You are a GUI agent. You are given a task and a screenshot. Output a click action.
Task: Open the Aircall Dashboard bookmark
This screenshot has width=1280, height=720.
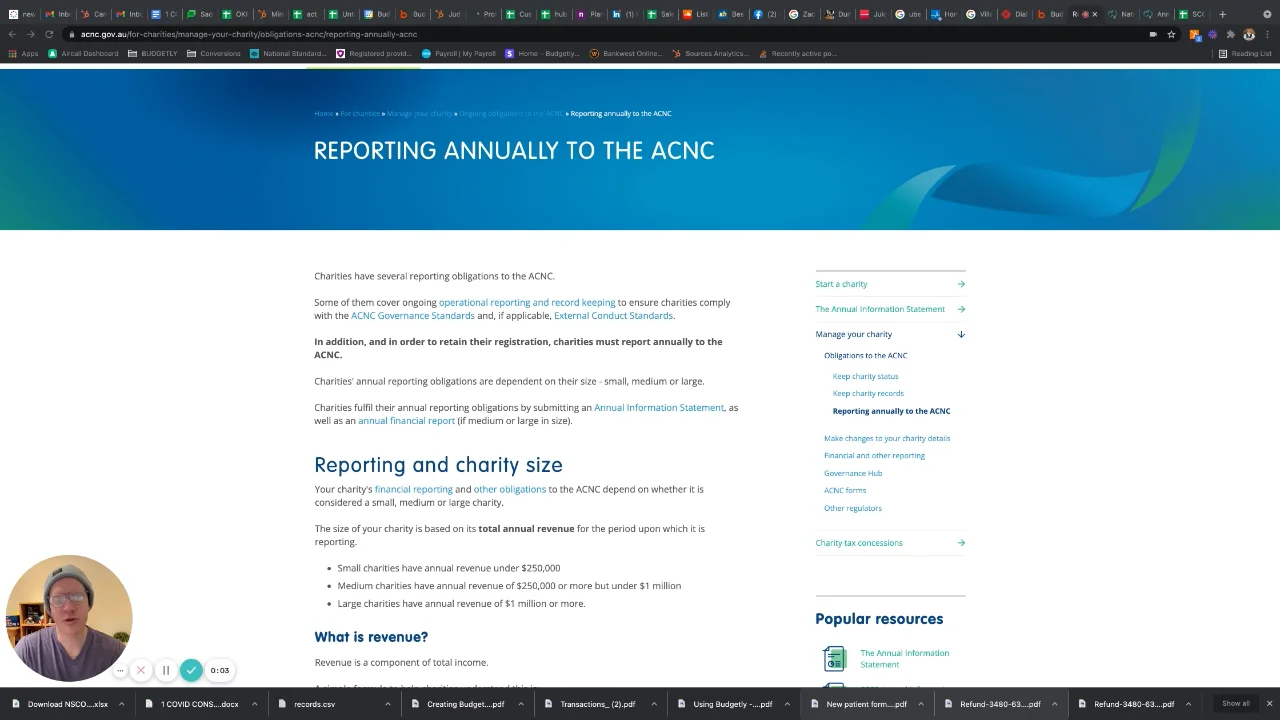pos(83,53)
